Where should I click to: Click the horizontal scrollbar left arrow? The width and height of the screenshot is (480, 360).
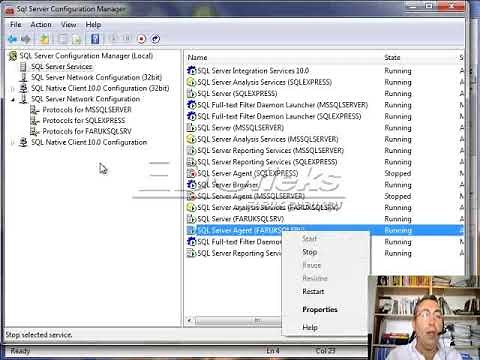coord(189,321)
